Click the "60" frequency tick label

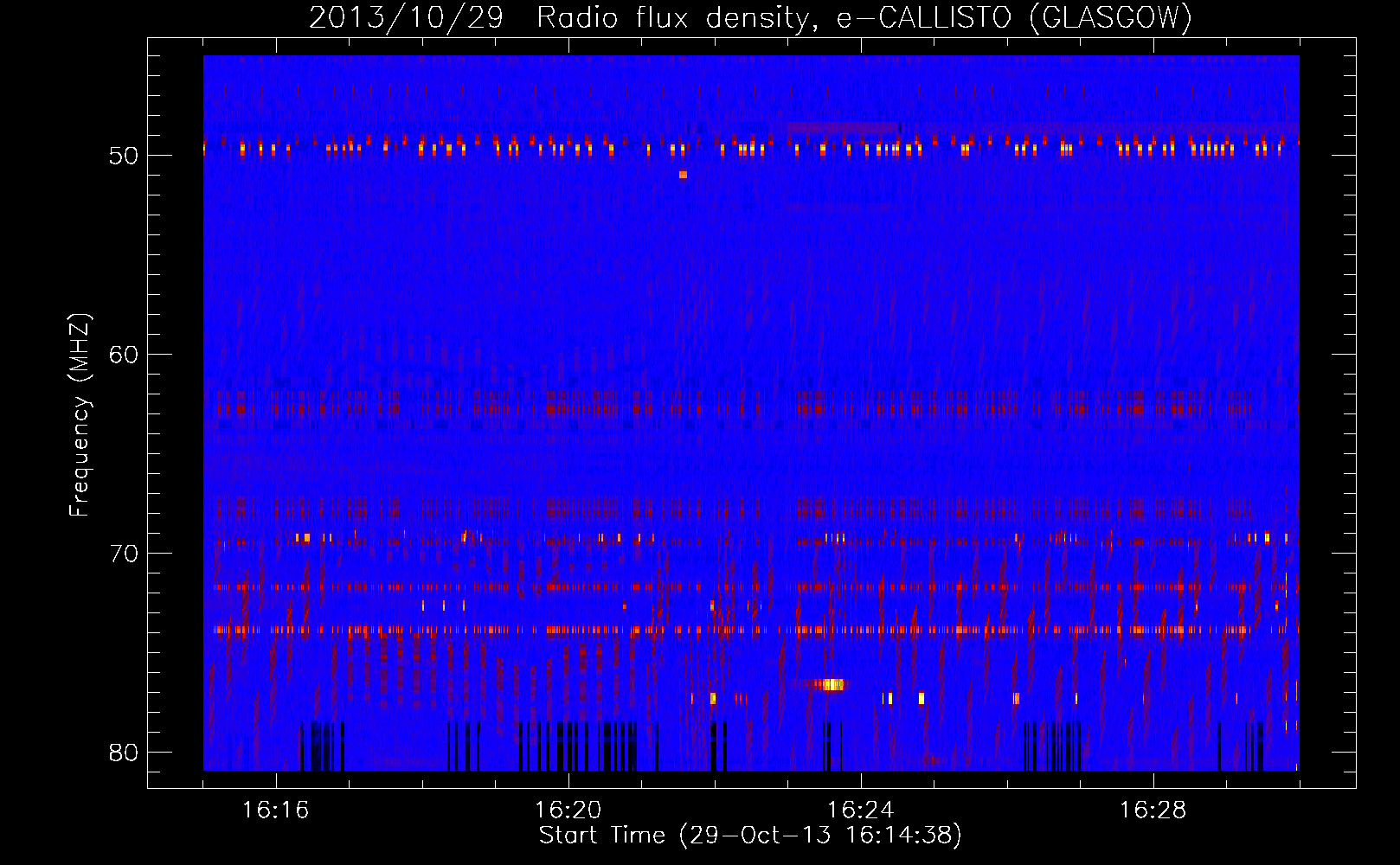pyautogui.click(x=124, y=355)
